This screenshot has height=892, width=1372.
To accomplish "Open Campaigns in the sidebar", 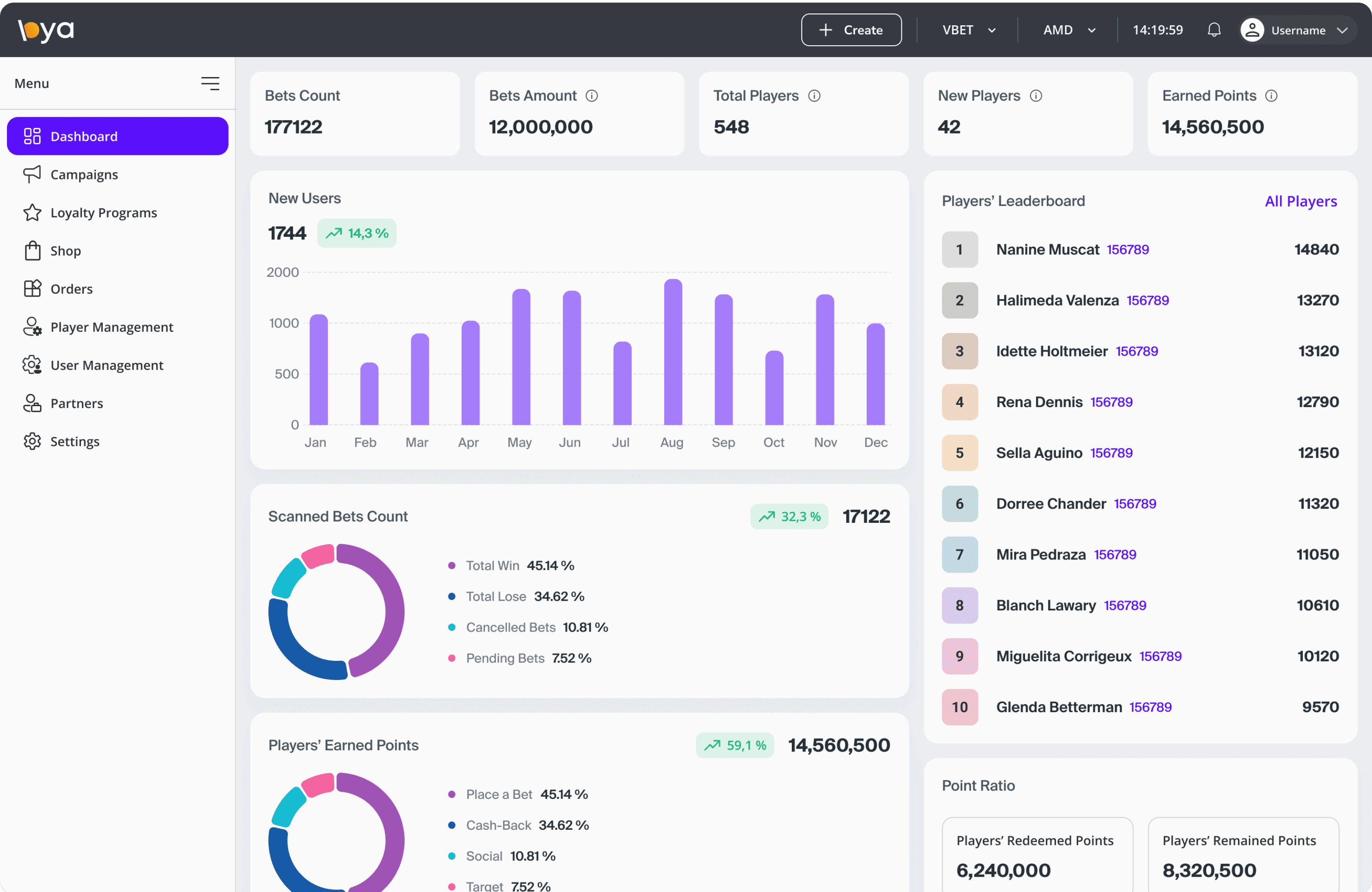I will (84, 175).
